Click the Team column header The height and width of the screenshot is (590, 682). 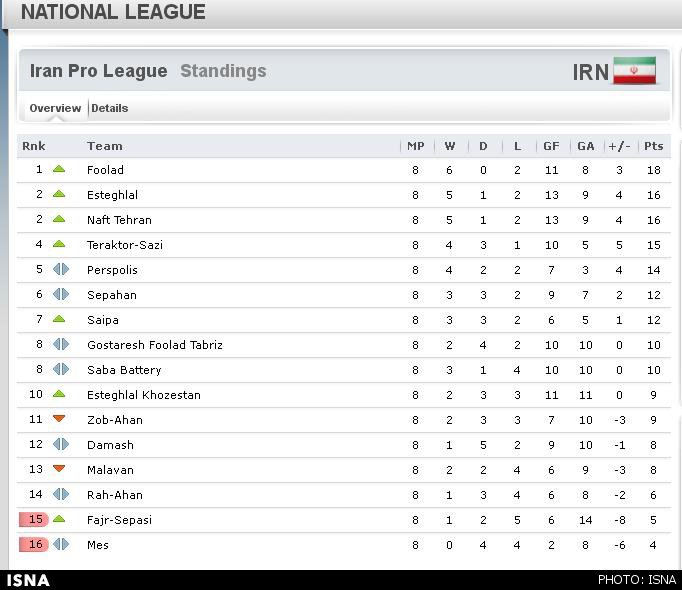104,146
